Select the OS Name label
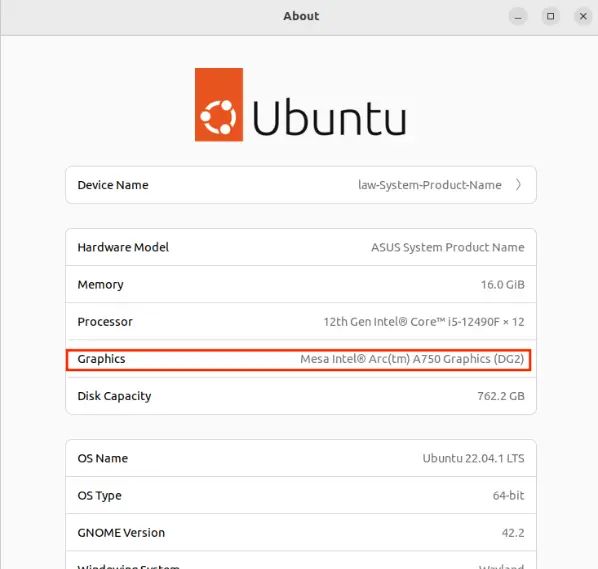Viewport: 598px width, 569px height. pyautogui.click(x=103, y=458)
